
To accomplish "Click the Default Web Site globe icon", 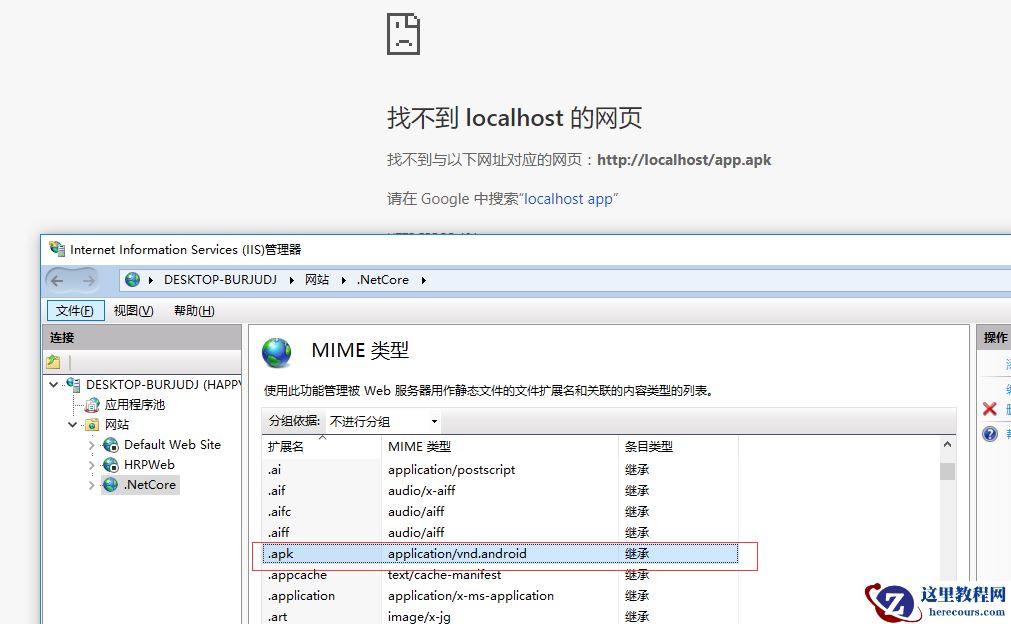I will (x=111, y=445).
